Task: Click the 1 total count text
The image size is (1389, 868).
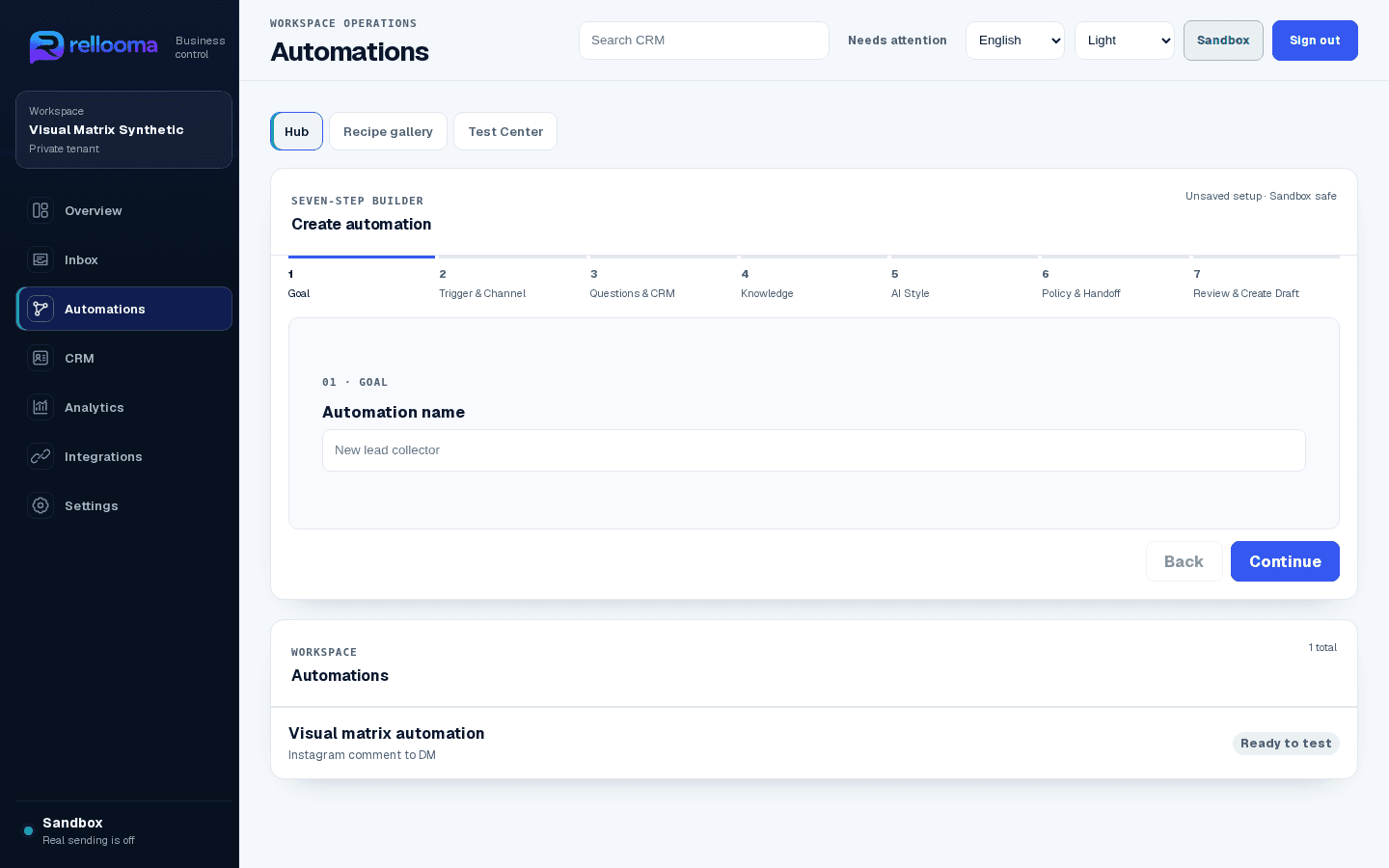Action: click(1322, 647)
